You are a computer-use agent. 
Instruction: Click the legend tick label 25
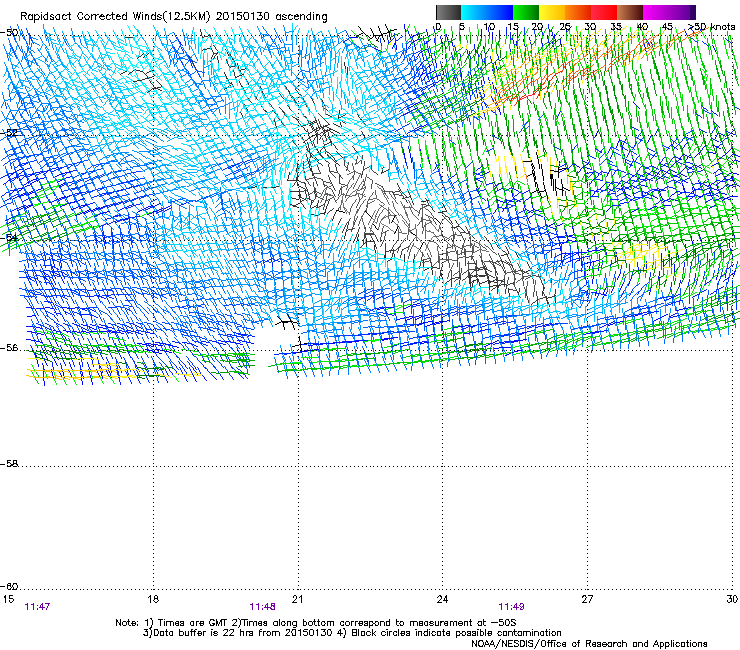click(565, 27)
